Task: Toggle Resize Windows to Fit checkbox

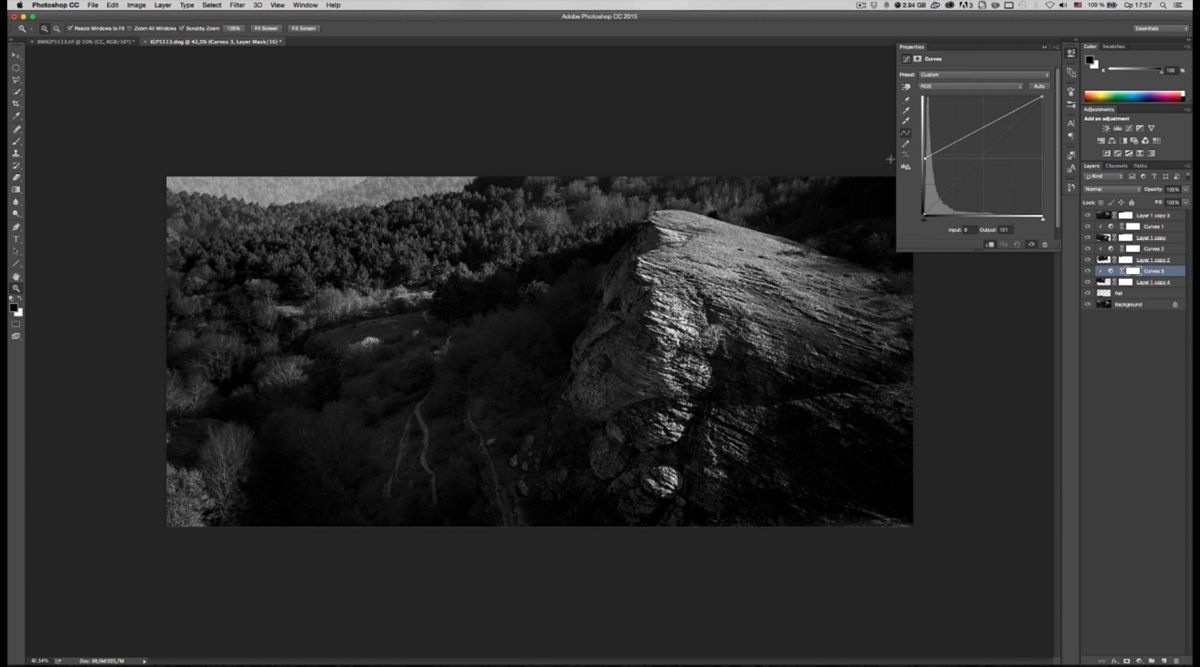Action: (70, 28)
